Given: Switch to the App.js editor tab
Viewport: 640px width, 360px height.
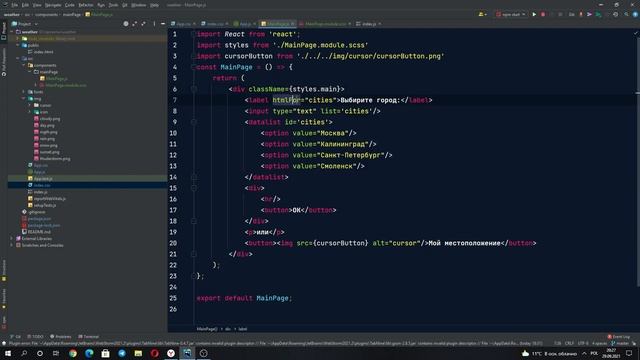Looking at the screenshot, I should [245, 24].
